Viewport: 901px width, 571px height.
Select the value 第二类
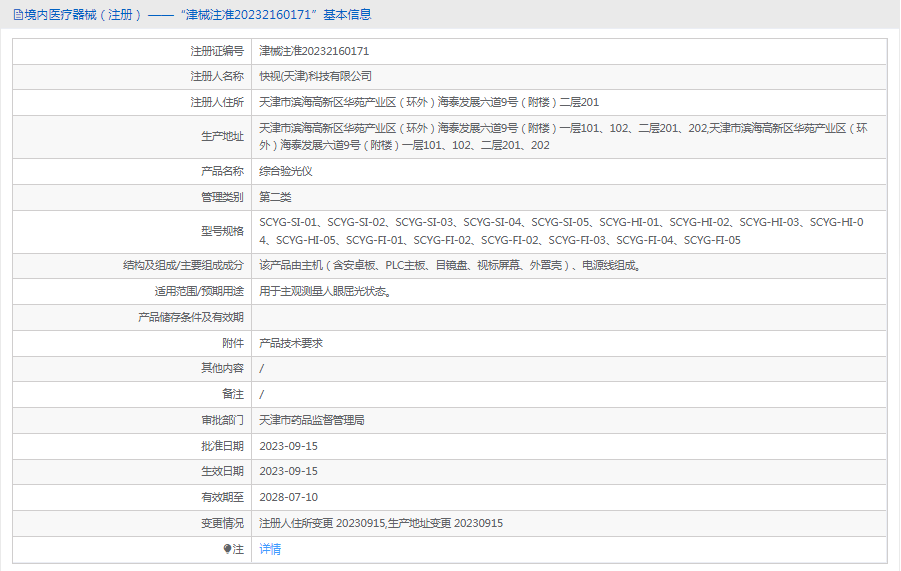275,197
